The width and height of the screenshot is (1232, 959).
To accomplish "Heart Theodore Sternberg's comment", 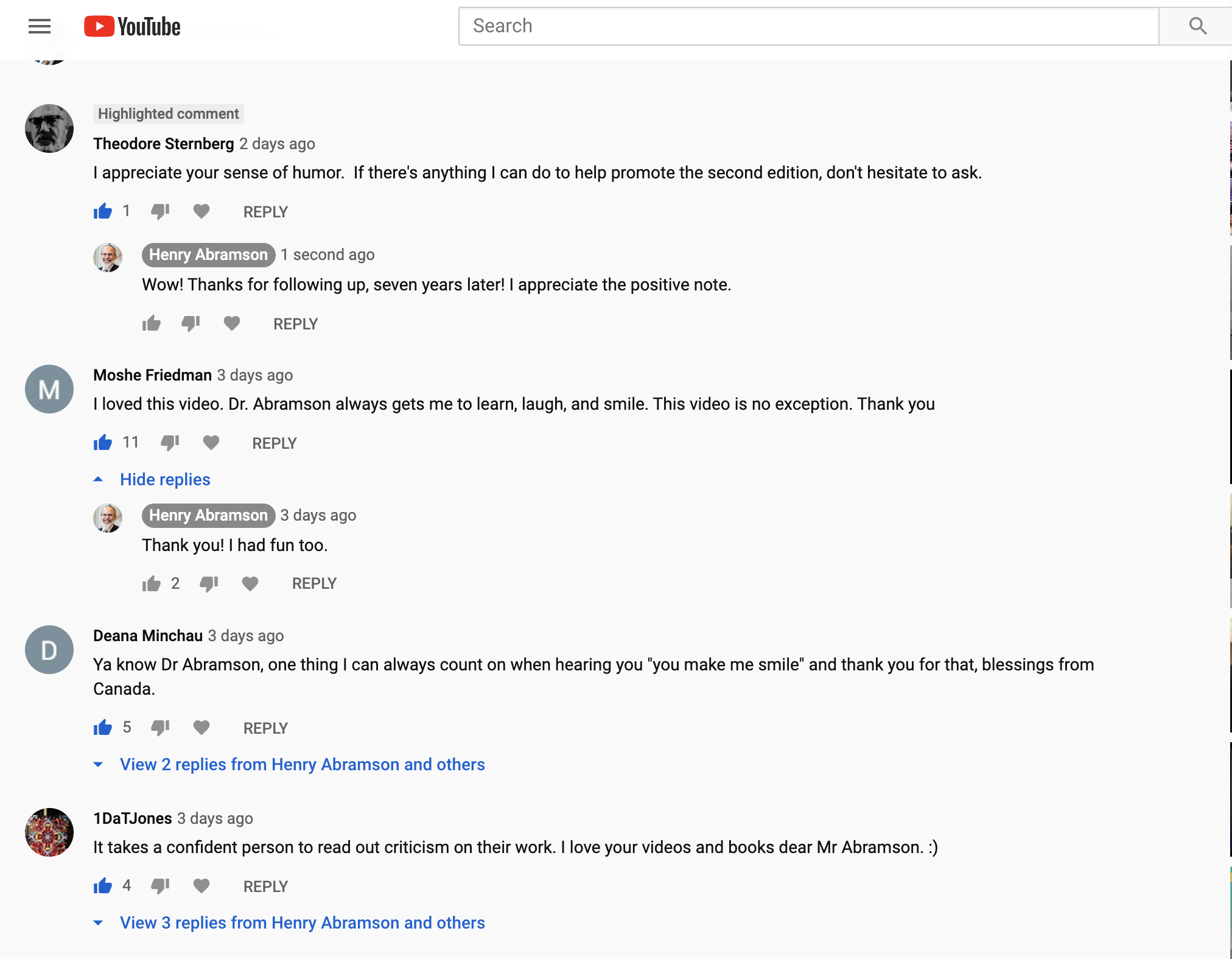I will click(201, 211).
